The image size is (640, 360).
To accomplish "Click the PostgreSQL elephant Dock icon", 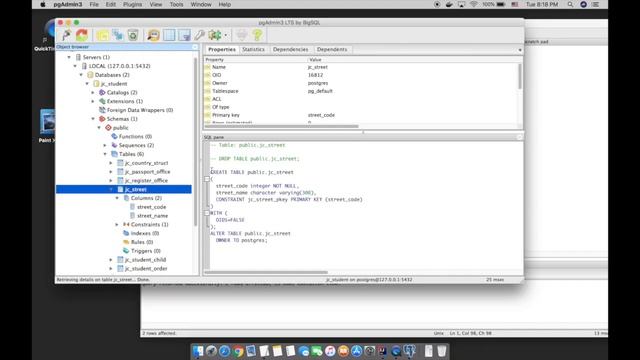I will click(x=409, y=351).
